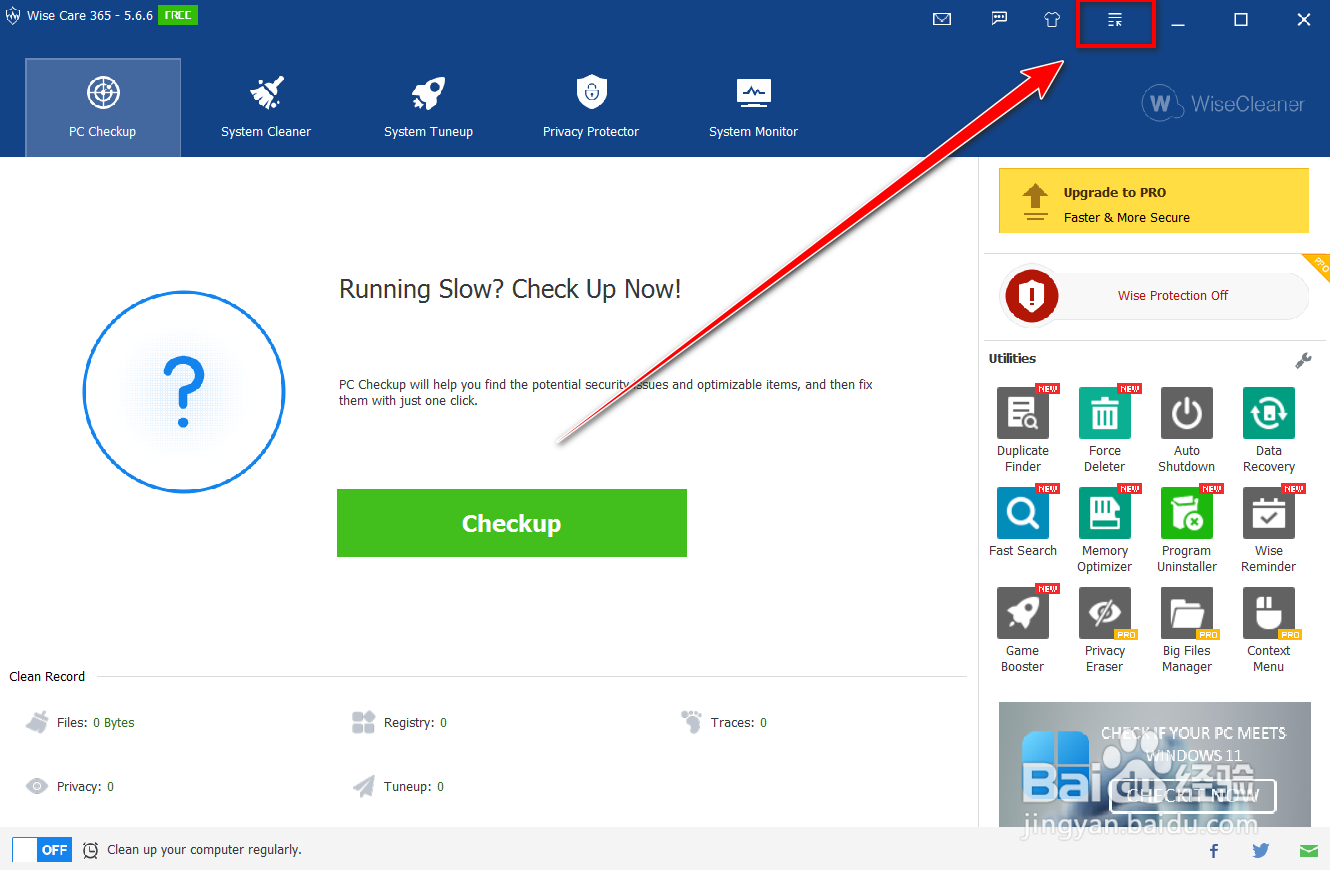Launch Game Booster utility

(x=1023, y=631)
